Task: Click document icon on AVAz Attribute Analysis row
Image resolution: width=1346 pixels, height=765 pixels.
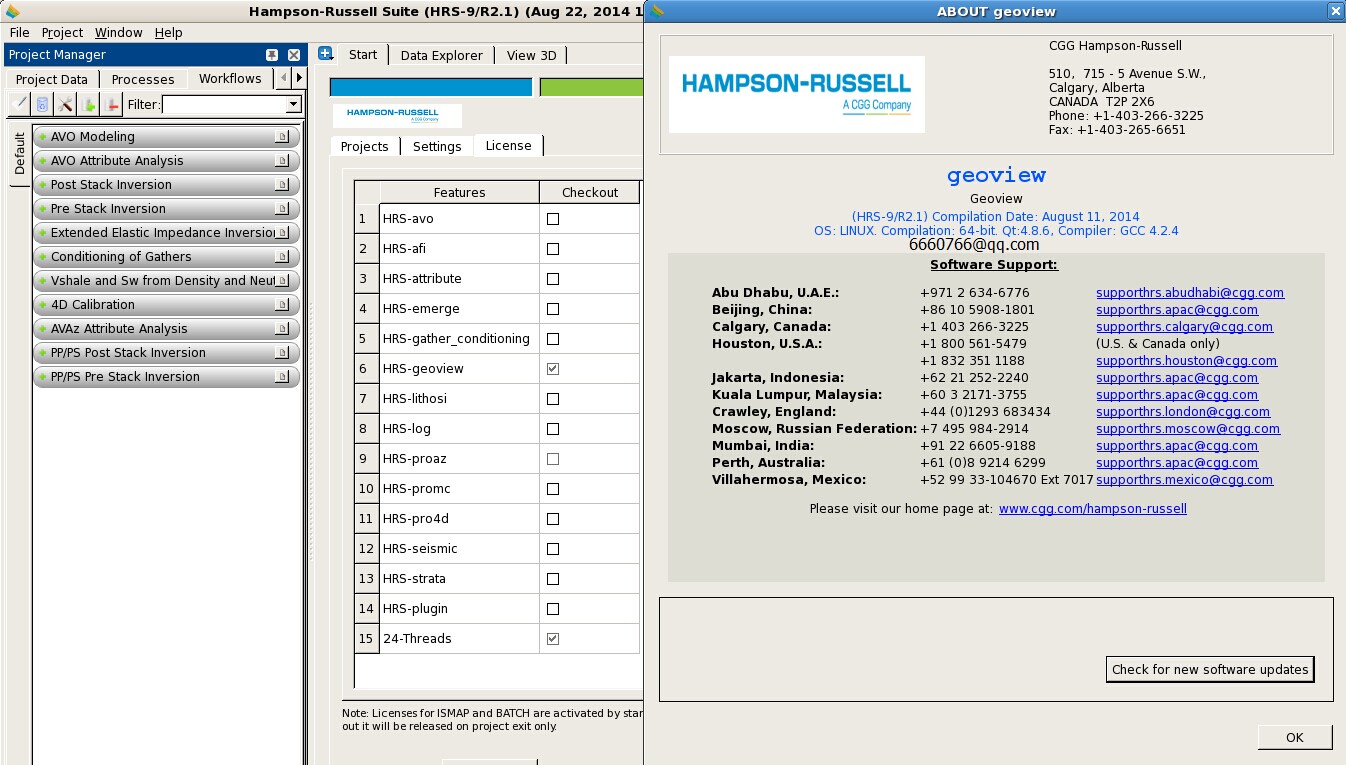Action: pos(283,329)
